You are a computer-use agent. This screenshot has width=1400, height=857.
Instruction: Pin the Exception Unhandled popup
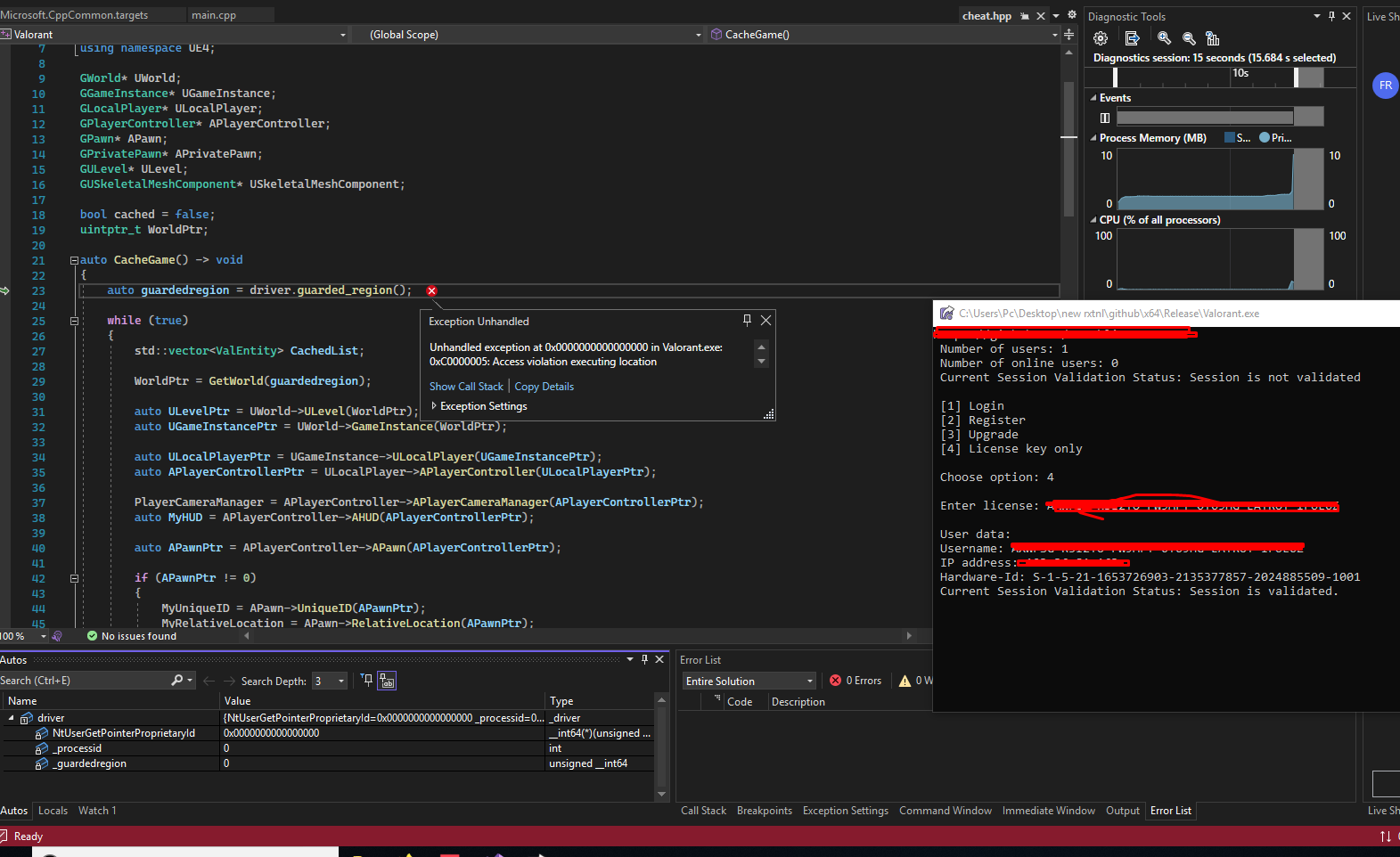pyautogui.click(x=747, y=320)
